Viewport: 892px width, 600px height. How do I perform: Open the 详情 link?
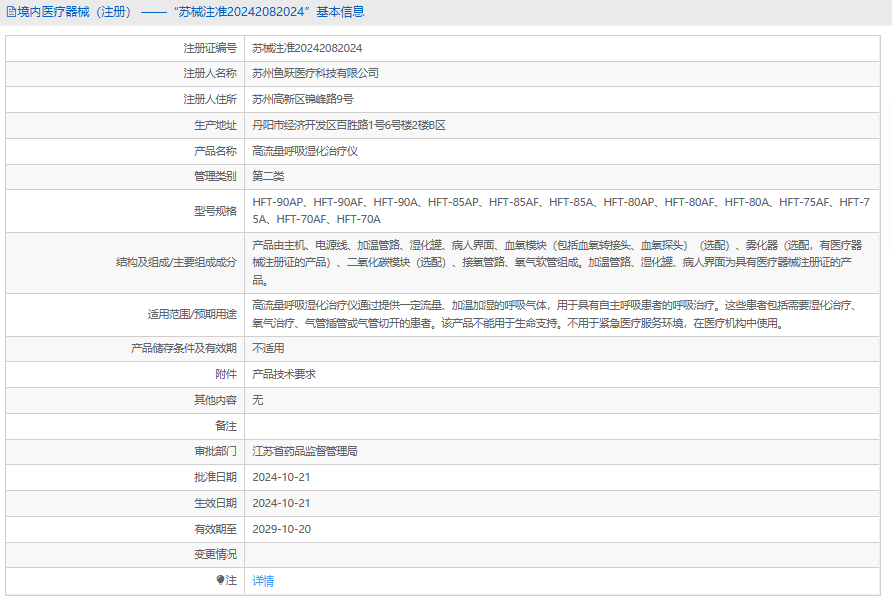(263, 581)
